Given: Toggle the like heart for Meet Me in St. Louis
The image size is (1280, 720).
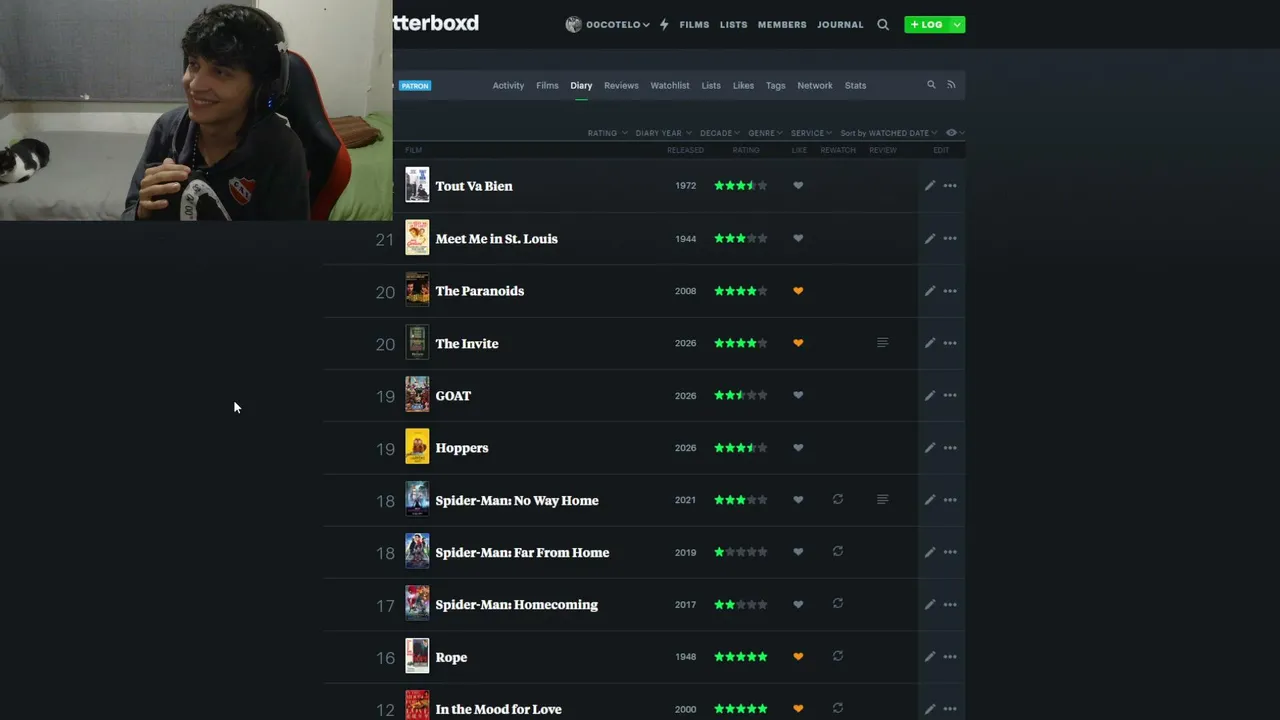Looking at the screenshot, I should (x=798, y=238).
